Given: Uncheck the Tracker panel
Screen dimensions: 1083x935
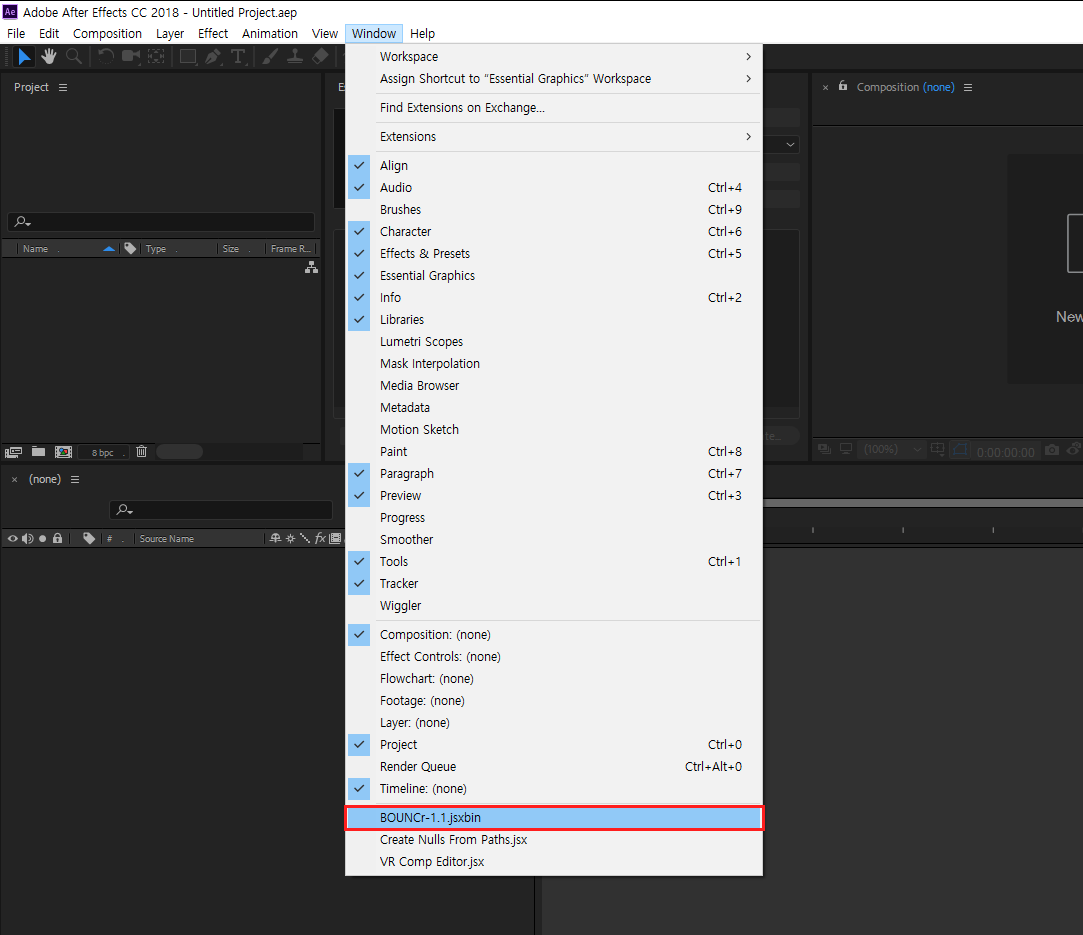Looking at the screenshot, I should click(554, 584).
